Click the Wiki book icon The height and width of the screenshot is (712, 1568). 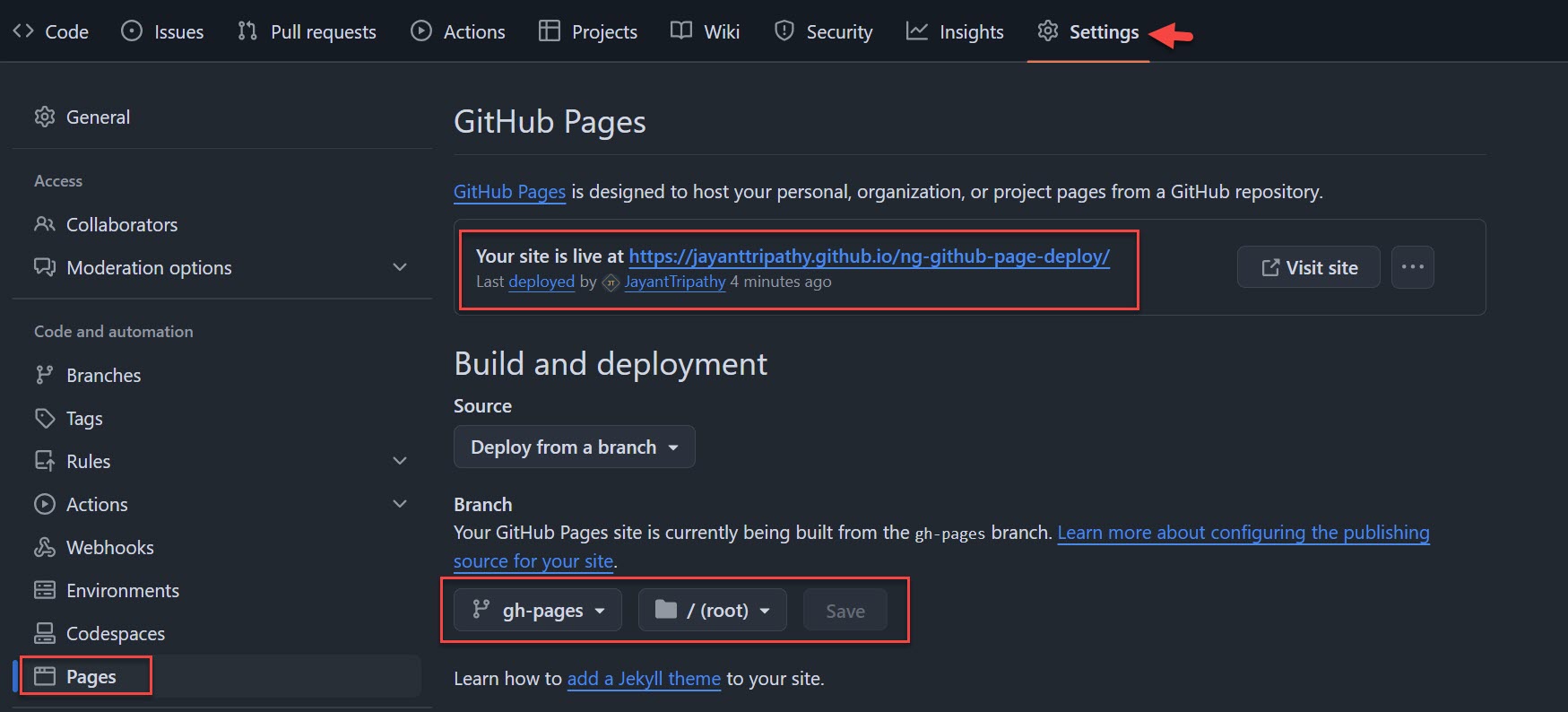click(681, 31)
